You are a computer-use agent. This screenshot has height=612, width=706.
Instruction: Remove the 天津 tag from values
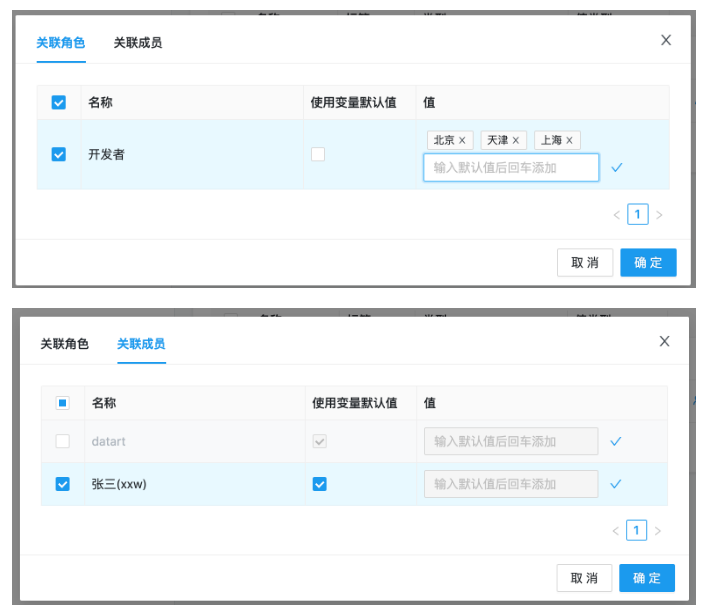[x=516, y=141]
